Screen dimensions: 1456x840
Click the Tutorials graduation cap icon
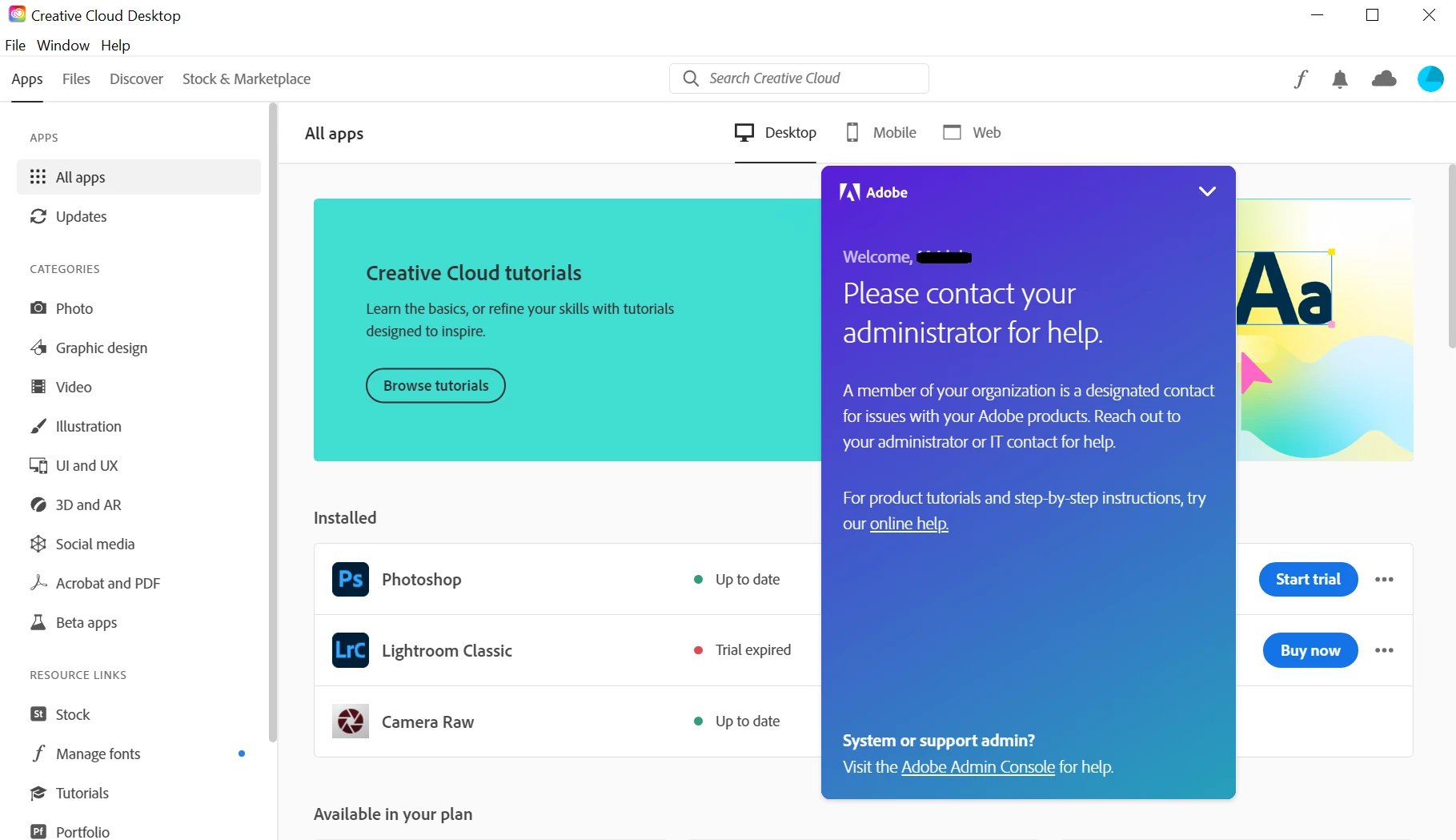coord(38,793)
